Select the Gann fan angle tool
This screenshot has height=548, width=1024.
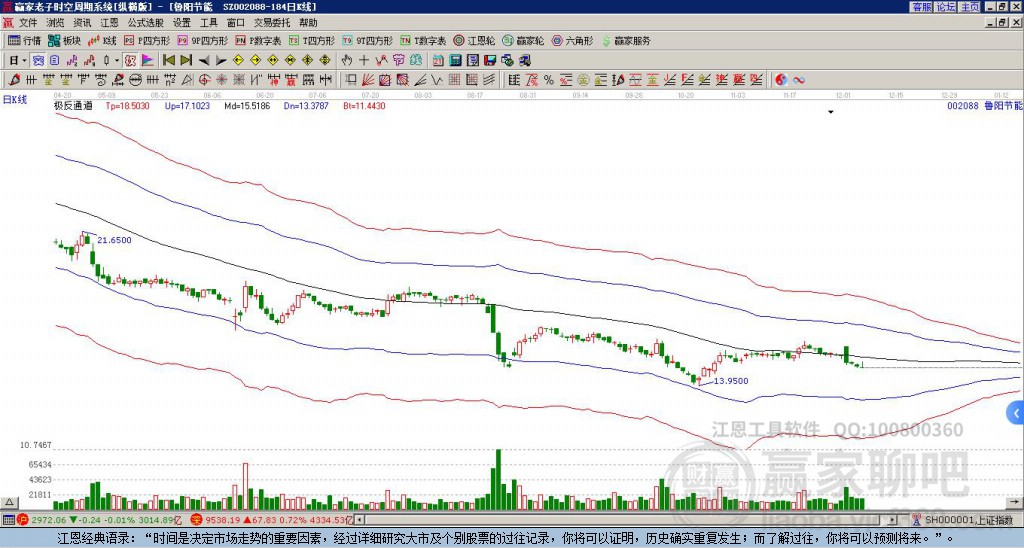368,80
